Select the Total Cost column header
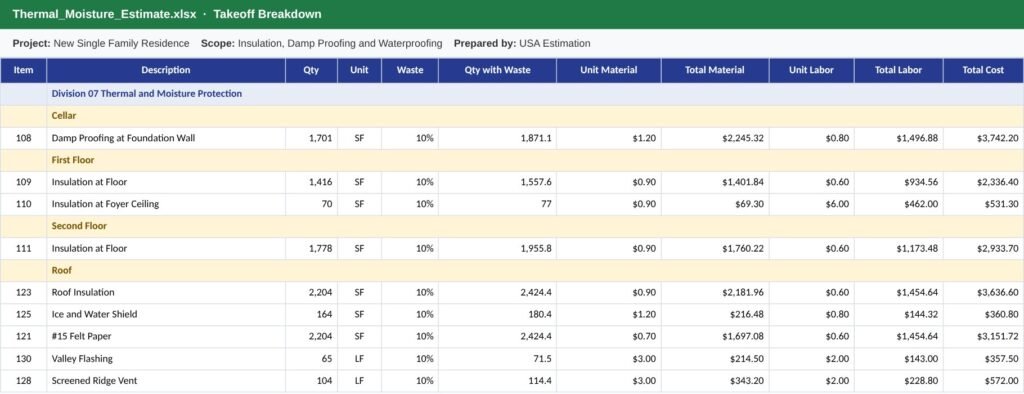 click(984, 71)
